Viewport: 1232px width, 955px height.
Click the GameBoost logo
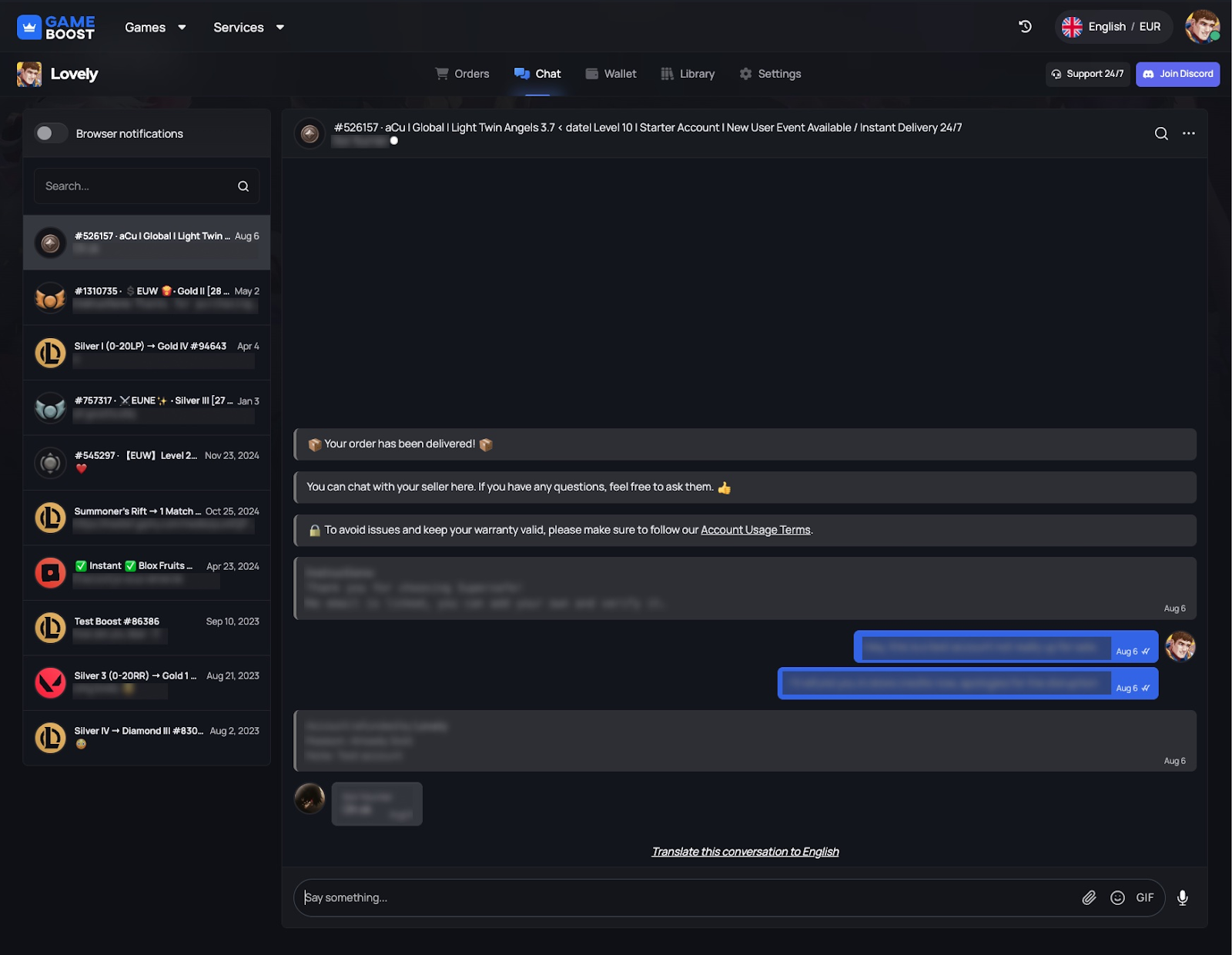[x=56, y=27]
